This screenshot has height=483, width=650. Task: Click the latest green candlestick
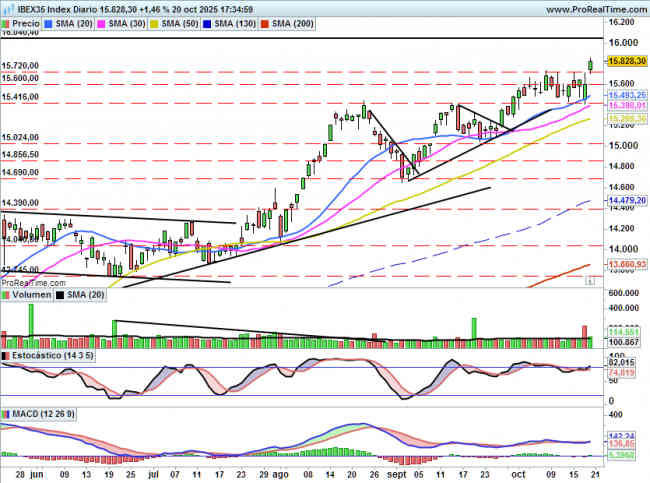(x=591, y=65)
